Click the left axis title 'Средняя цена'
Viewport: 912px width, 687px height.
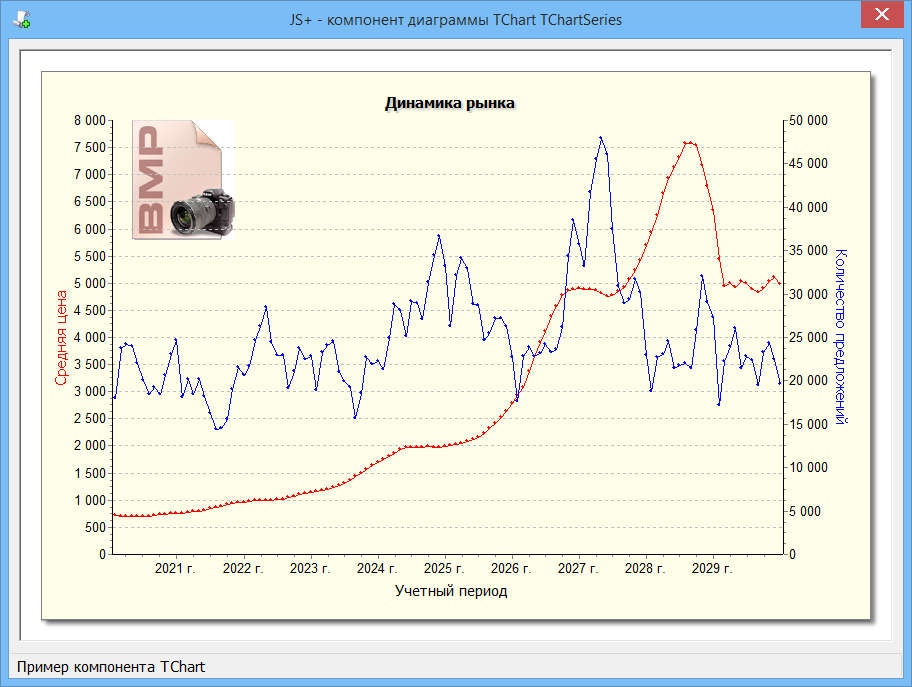point(61,338)
